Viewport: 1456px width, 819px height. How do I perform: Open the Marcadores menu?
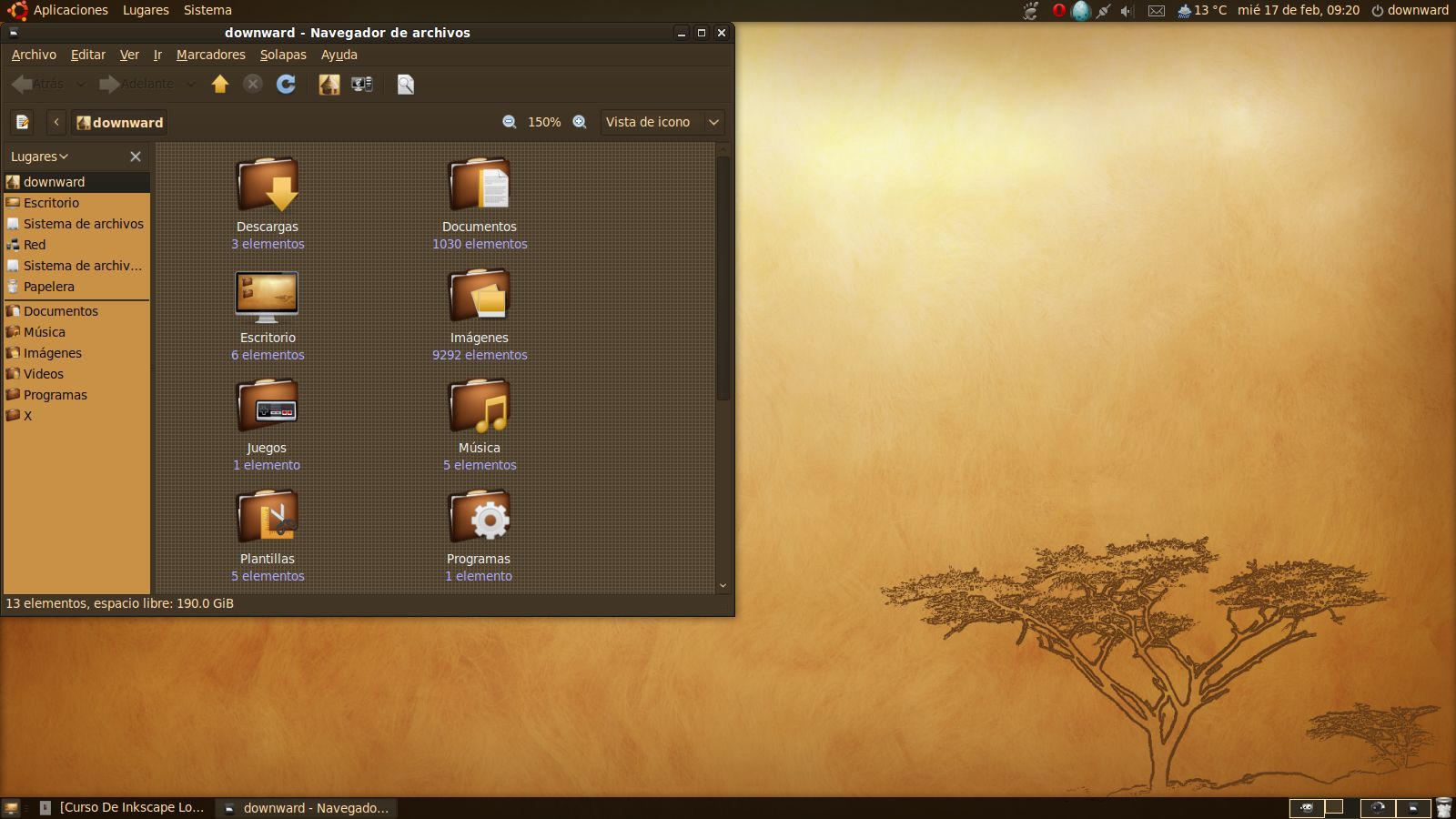211,55
